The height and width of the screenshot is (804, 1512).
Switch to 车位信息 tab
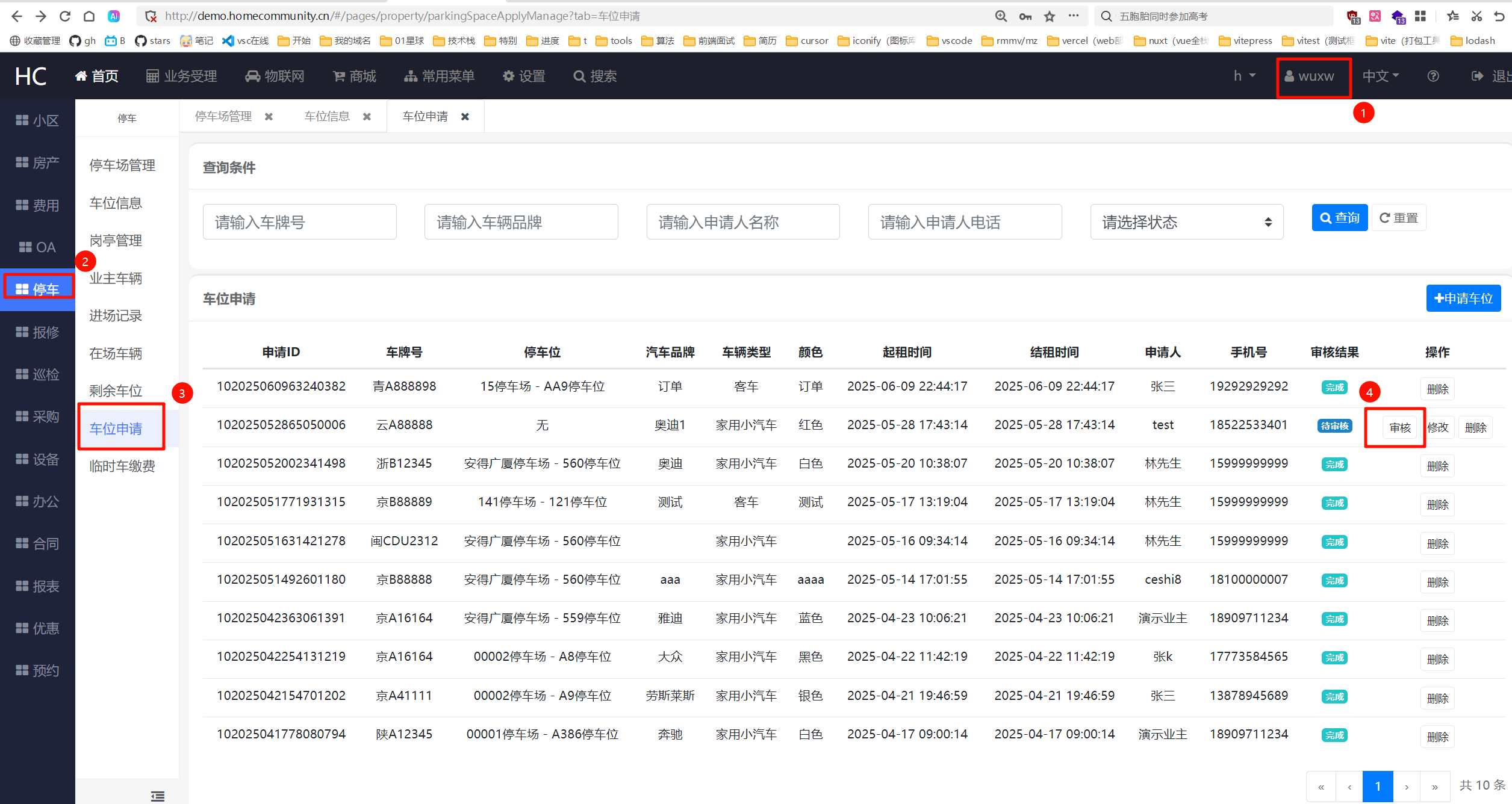327,117
